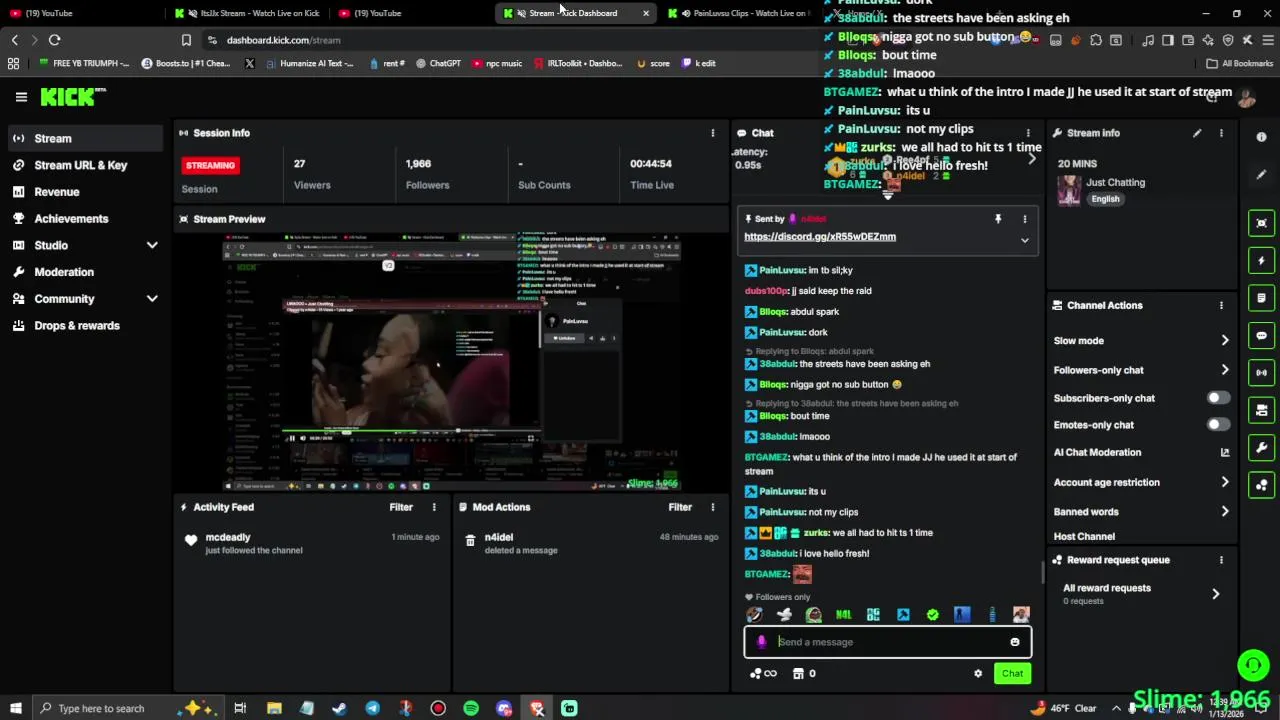Toggle lightning bolt widget in right rail
This screenshot has width=1280, height=720.
point(1261,261)
